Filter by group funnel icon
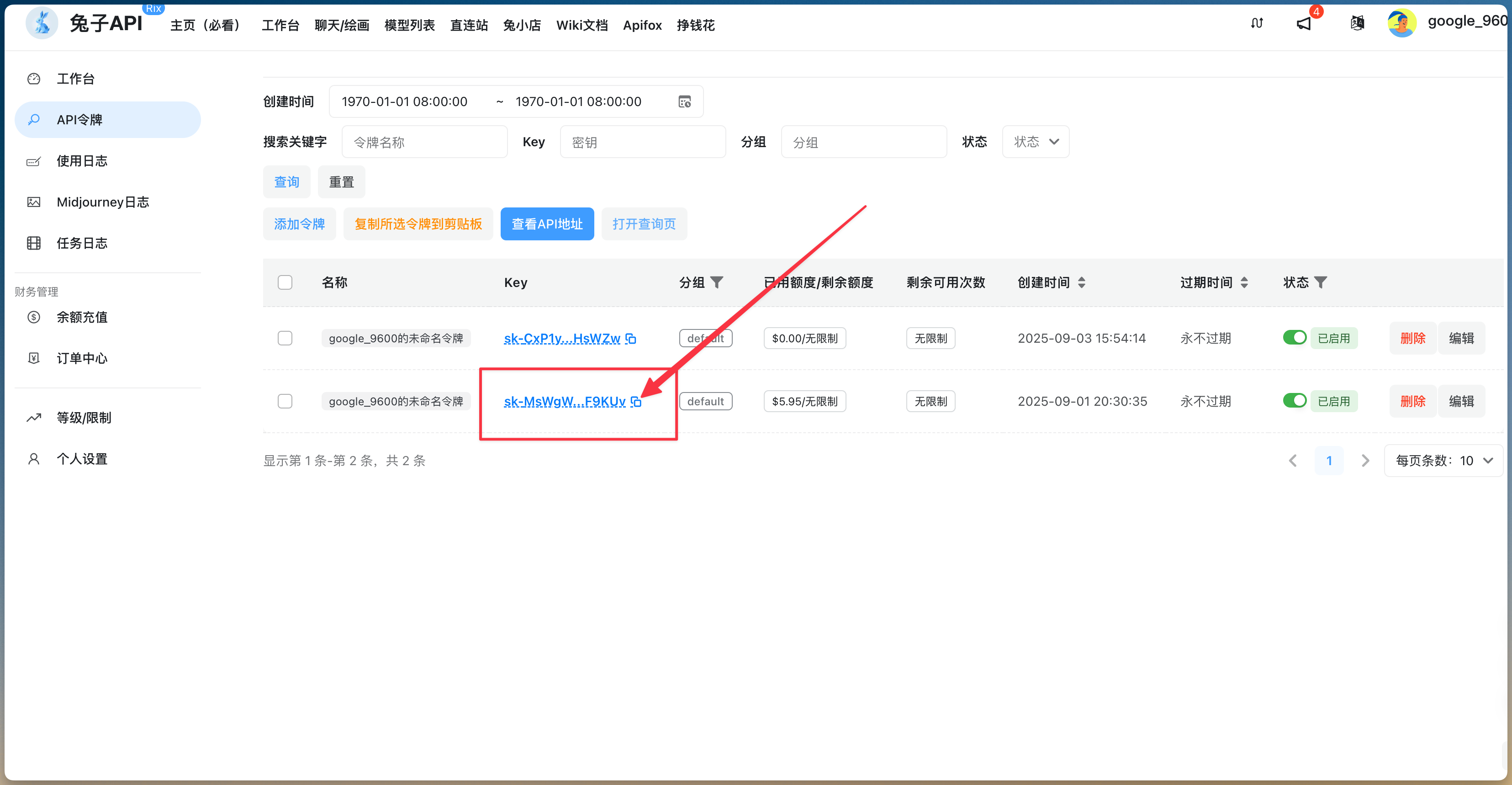Screen dimensions: 1512x785 point(717,282)
